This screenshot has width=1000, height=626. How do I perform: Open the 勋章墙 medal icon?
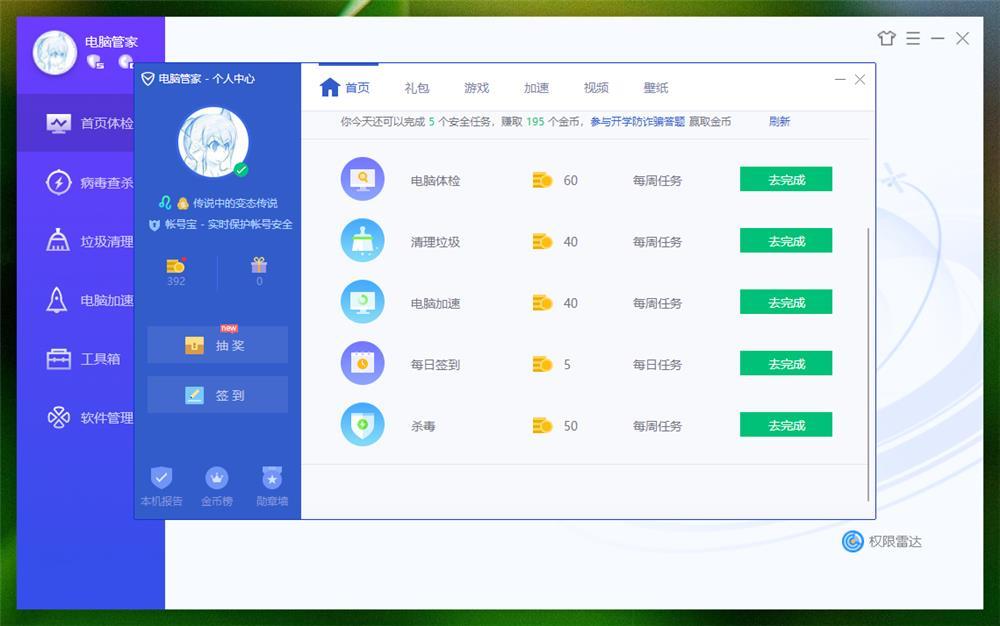tap(271, 478)
